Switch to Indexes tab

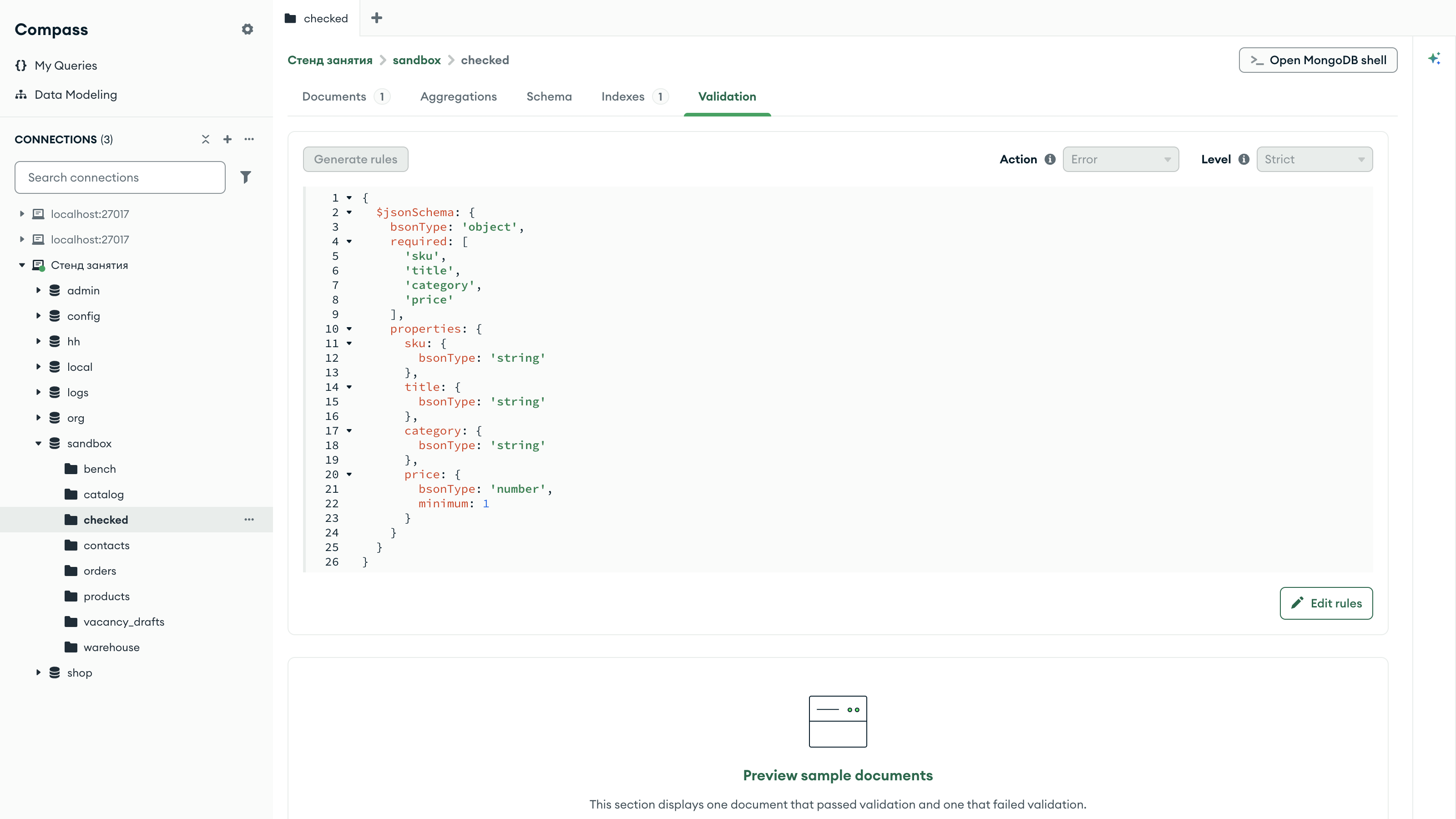pos(635,96)
